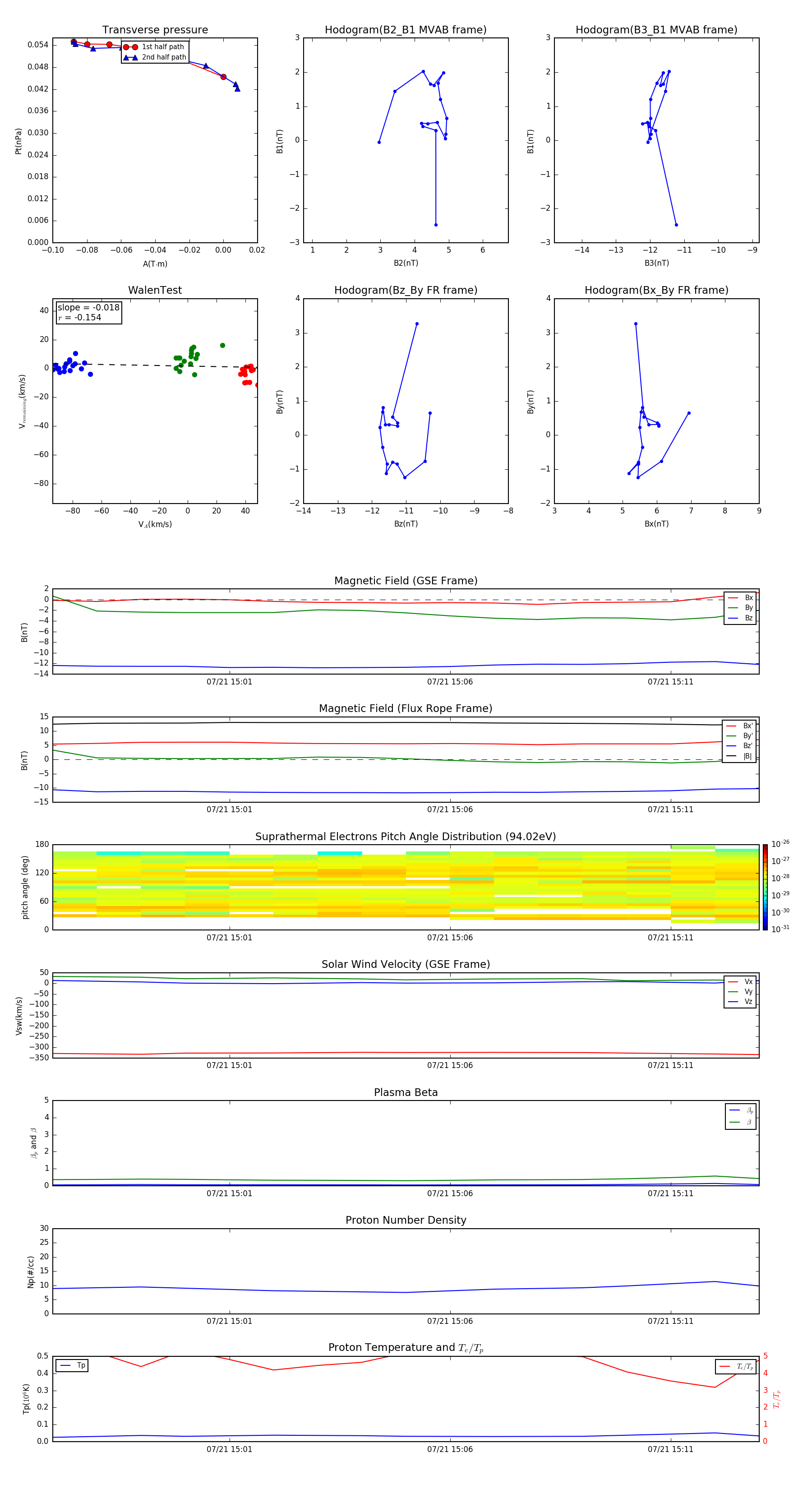
Task: Click the 'B2(nT)' x-axis label
Action: [x=406, y=263]
